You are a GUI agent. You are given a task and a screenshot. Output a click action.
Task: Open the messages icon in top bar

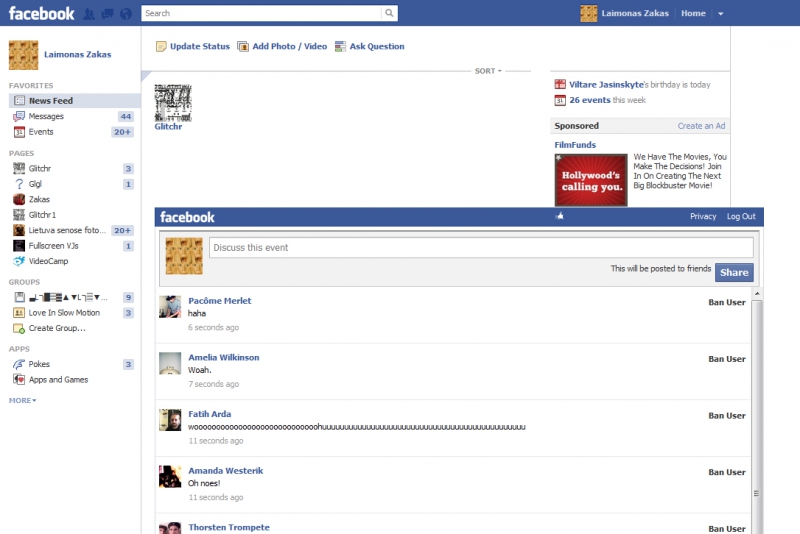tap(107, 14)
